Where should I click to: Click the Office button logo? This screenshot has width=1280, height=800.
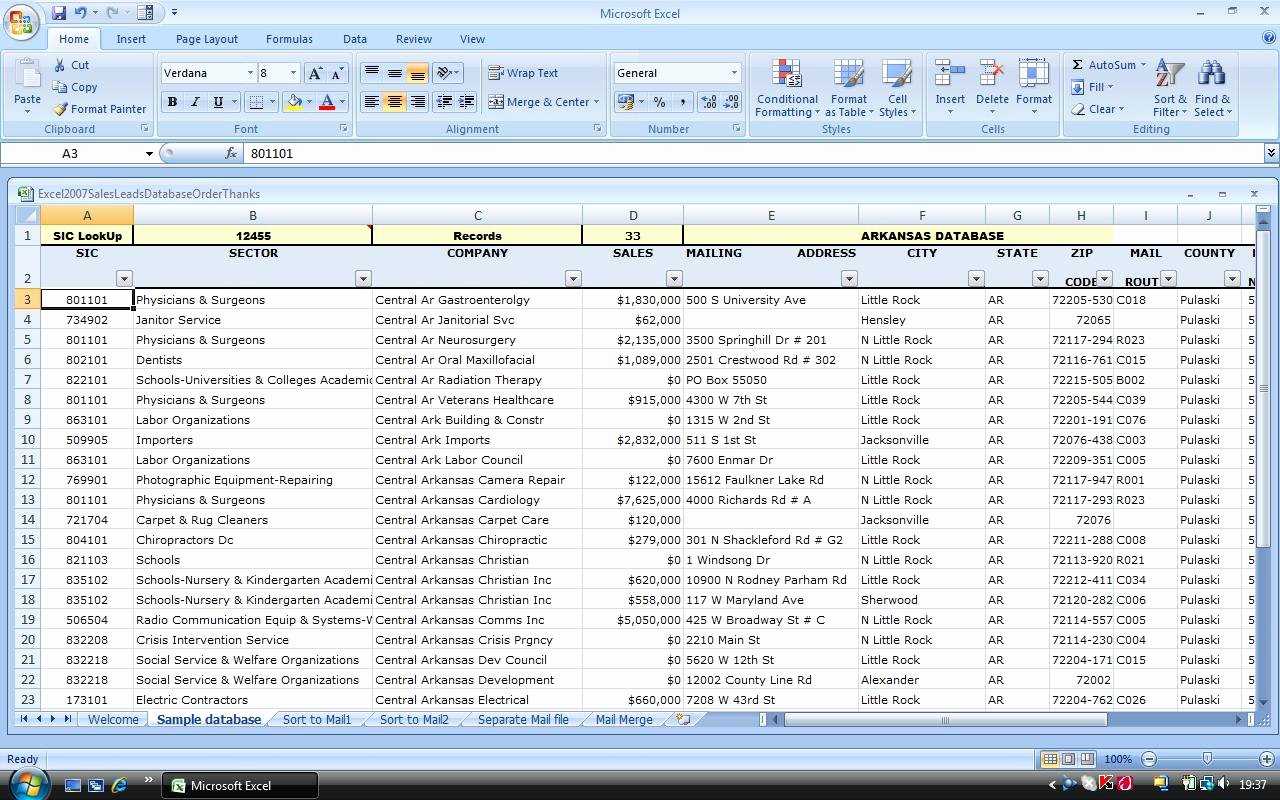click(x=22, y=23)
